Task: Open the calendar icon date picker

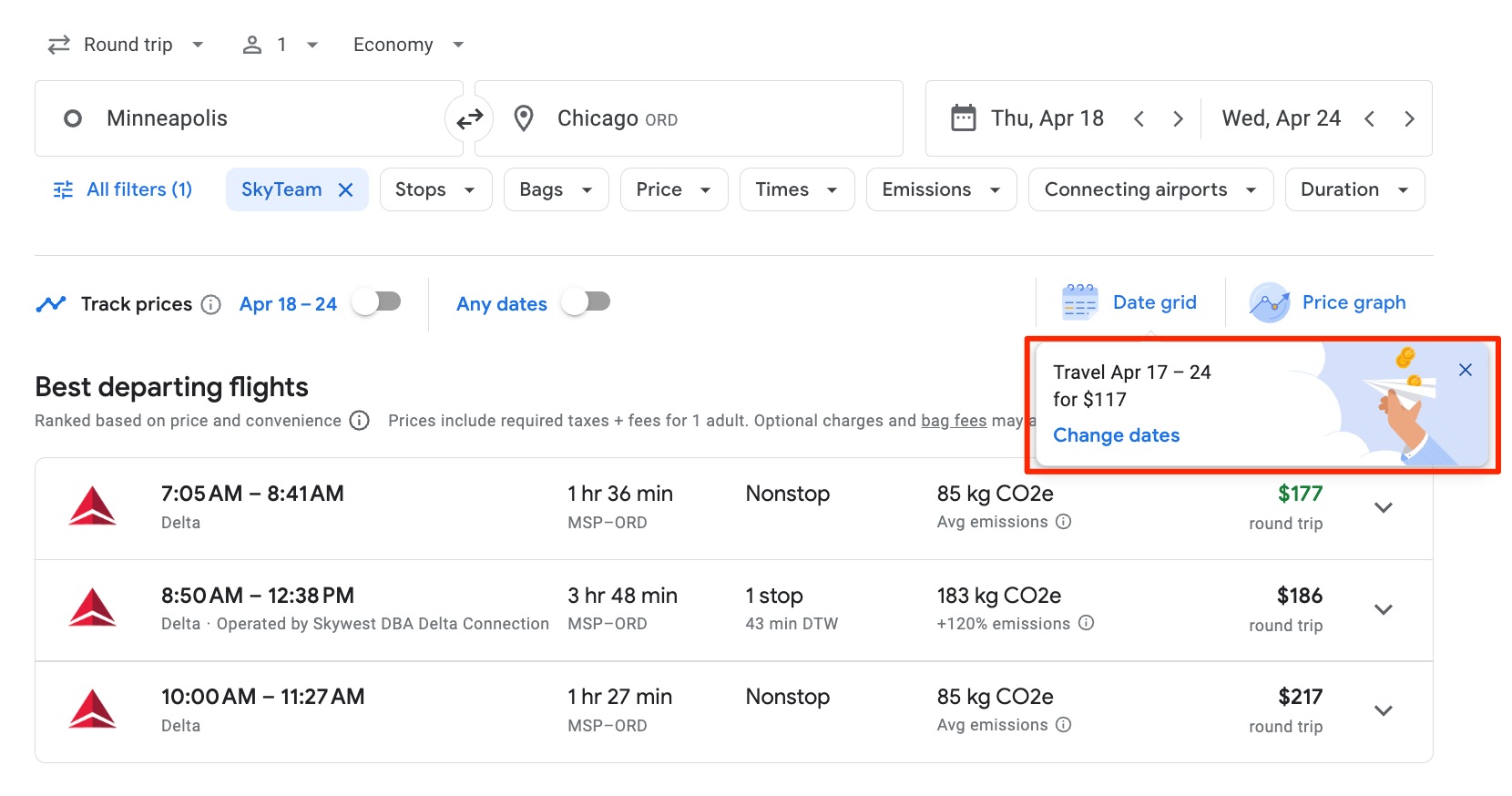Action: tap(963, 118)
